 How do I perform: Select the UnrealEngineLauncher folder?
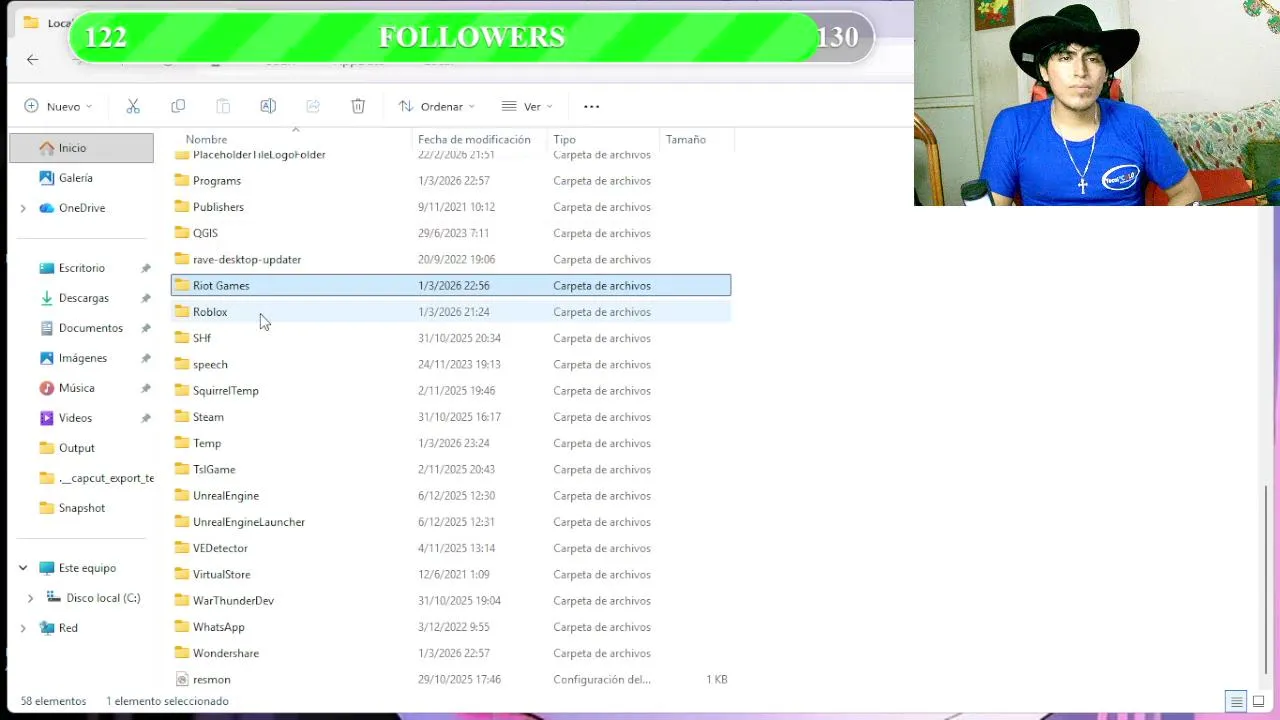451,522
